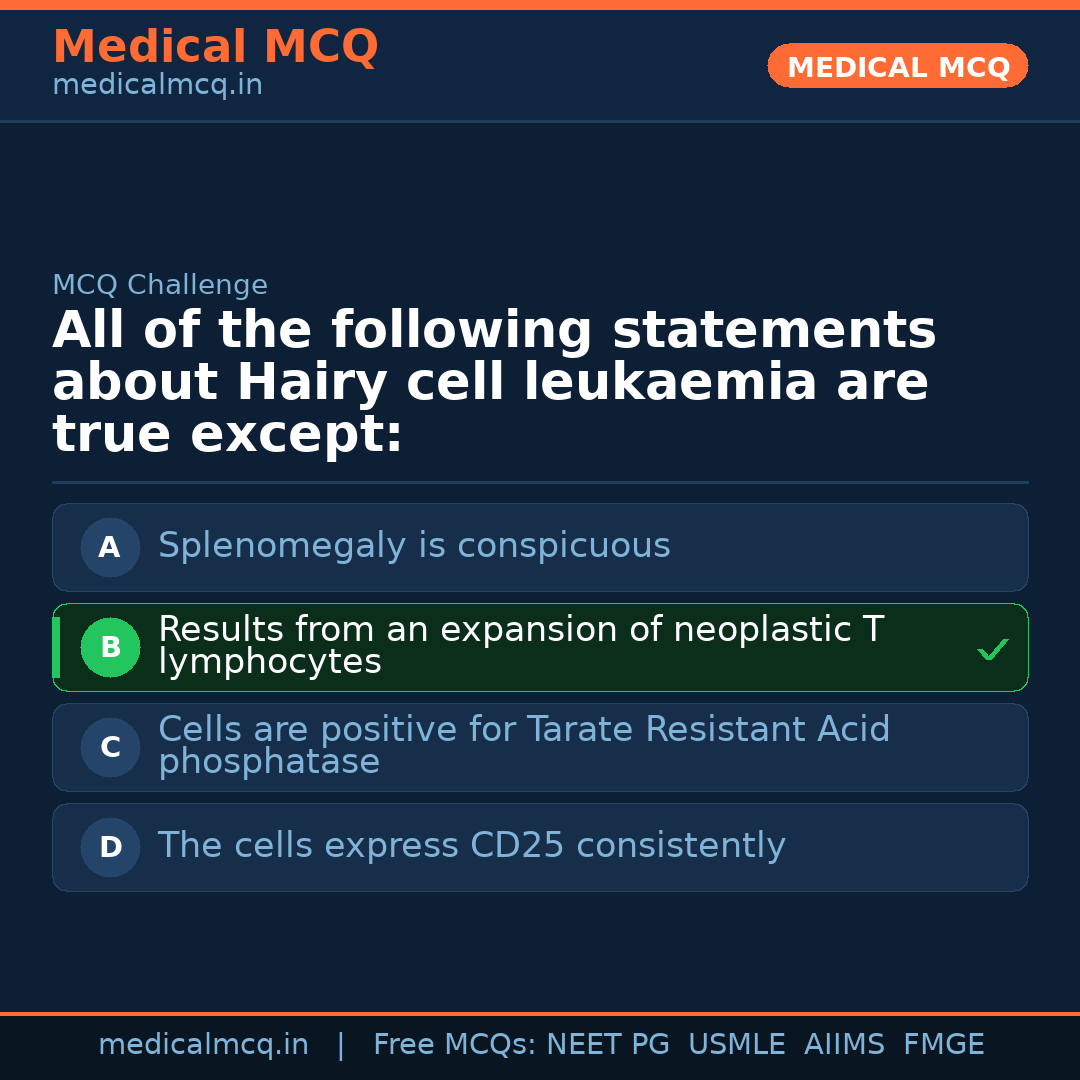The height and width of the screenshot is (1080, 1080).
Task: Select the answer text 'The cells express CD25 consistently'
Action: pos(471,846)
